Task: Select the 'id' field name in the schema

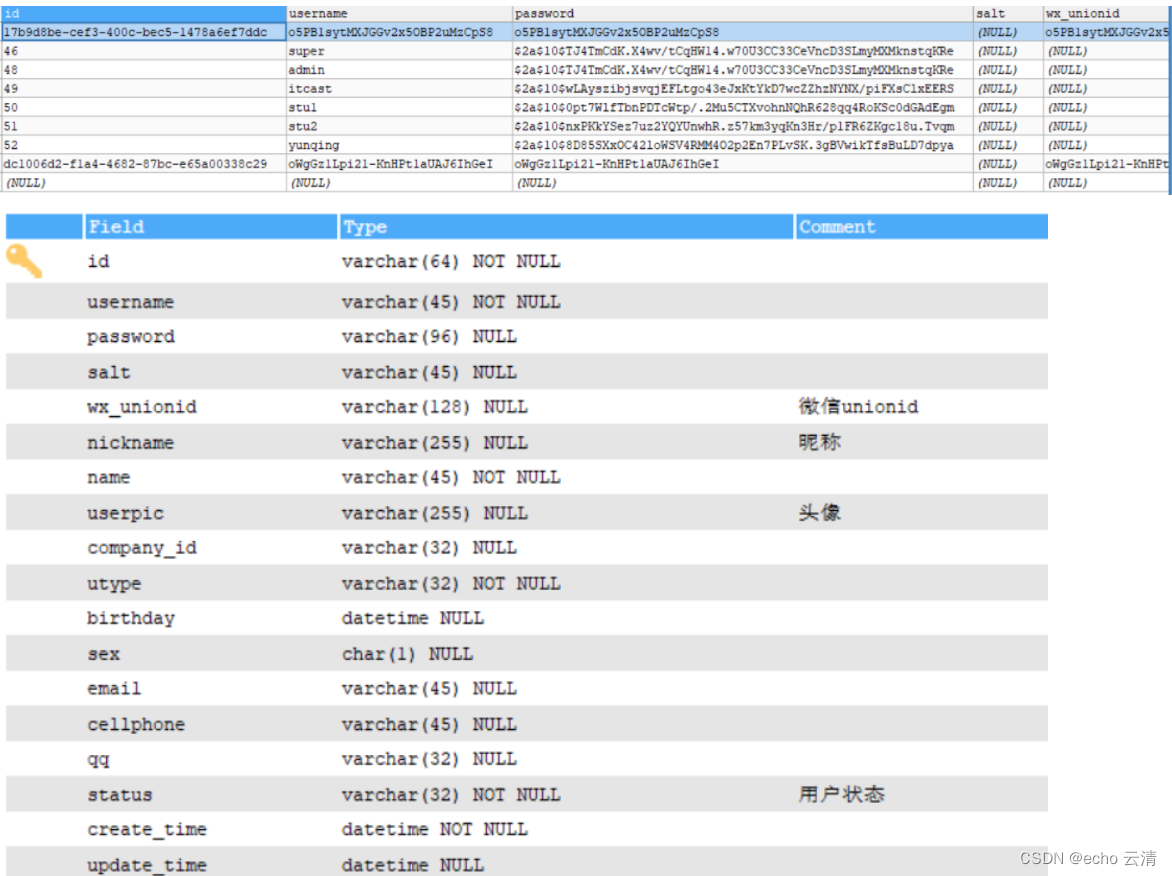Action: tap(98, 262)
